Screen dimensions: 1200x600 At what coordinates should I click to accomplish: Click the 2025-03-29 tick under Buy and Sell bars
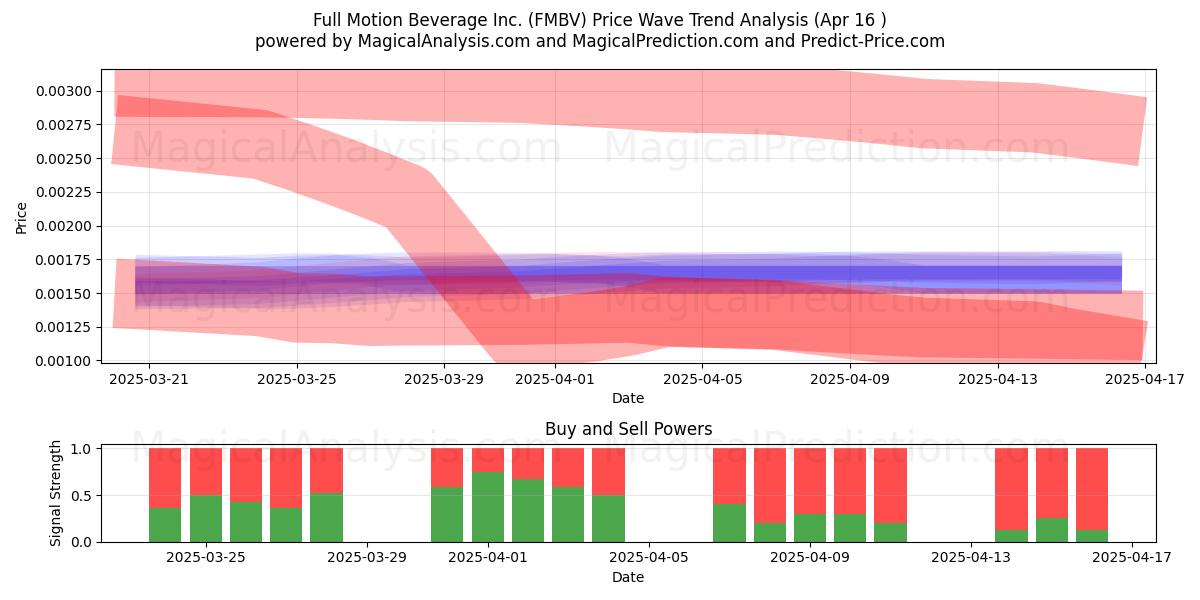(367, 559)
